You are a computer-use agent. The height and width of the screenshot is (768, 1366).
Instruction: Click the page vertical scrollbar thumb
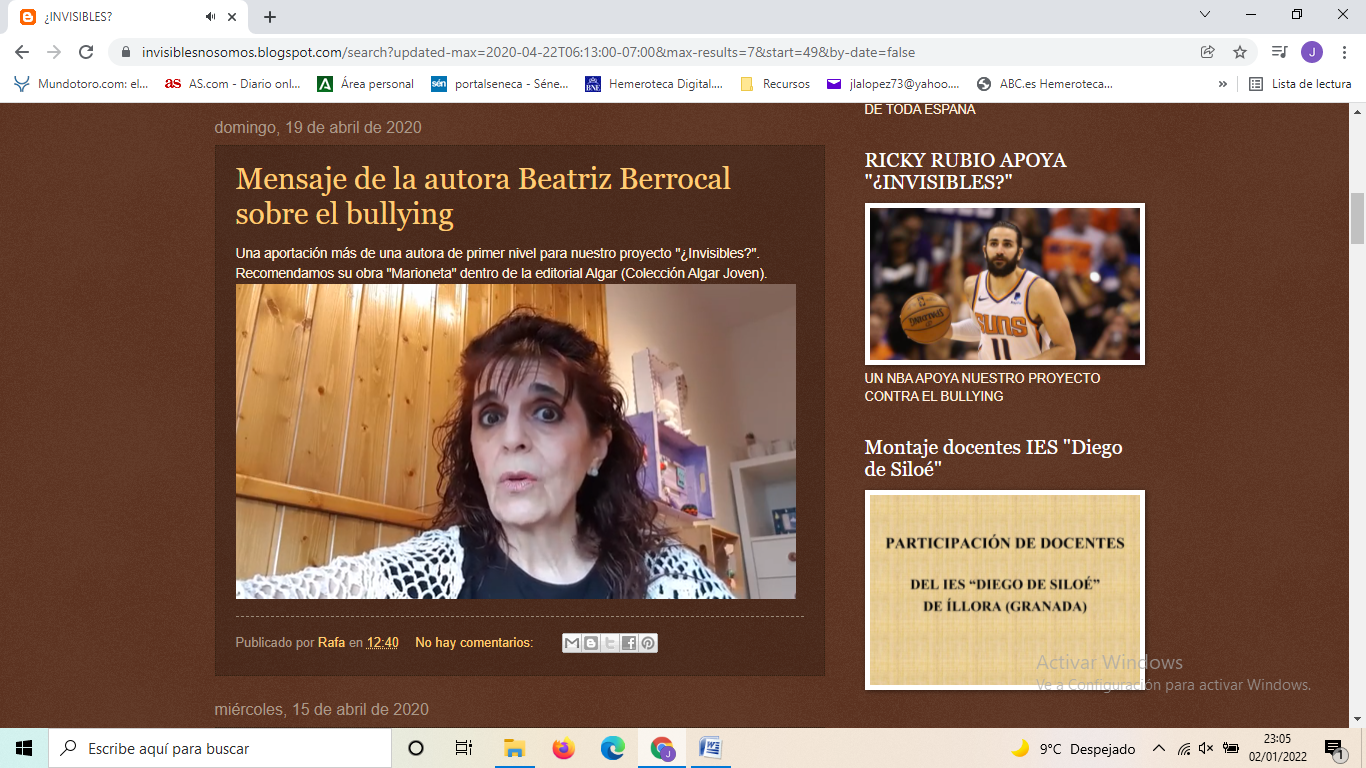1357,218
